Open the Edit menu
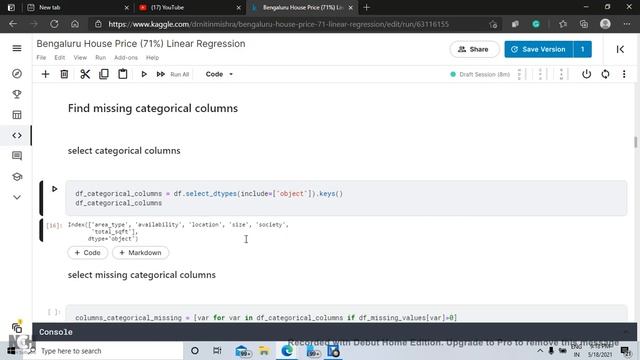This screenshot has width=640, height=360. [x=60, y=58]
